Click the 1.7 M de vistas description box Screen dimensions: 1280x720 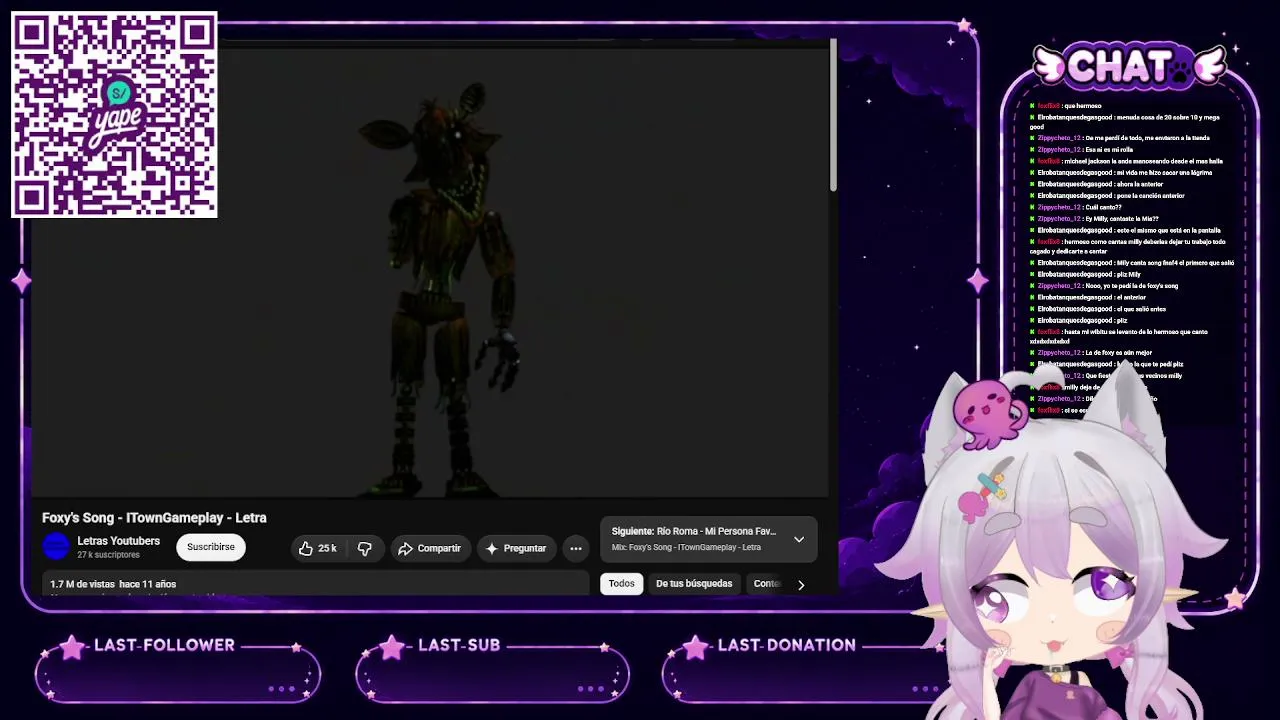[316, 585]
